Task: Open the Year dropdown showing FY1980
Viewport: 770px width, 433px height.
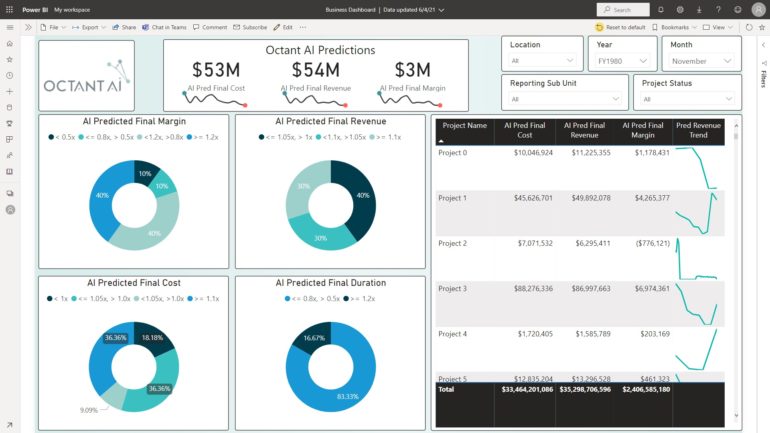Action: (622, 61)
